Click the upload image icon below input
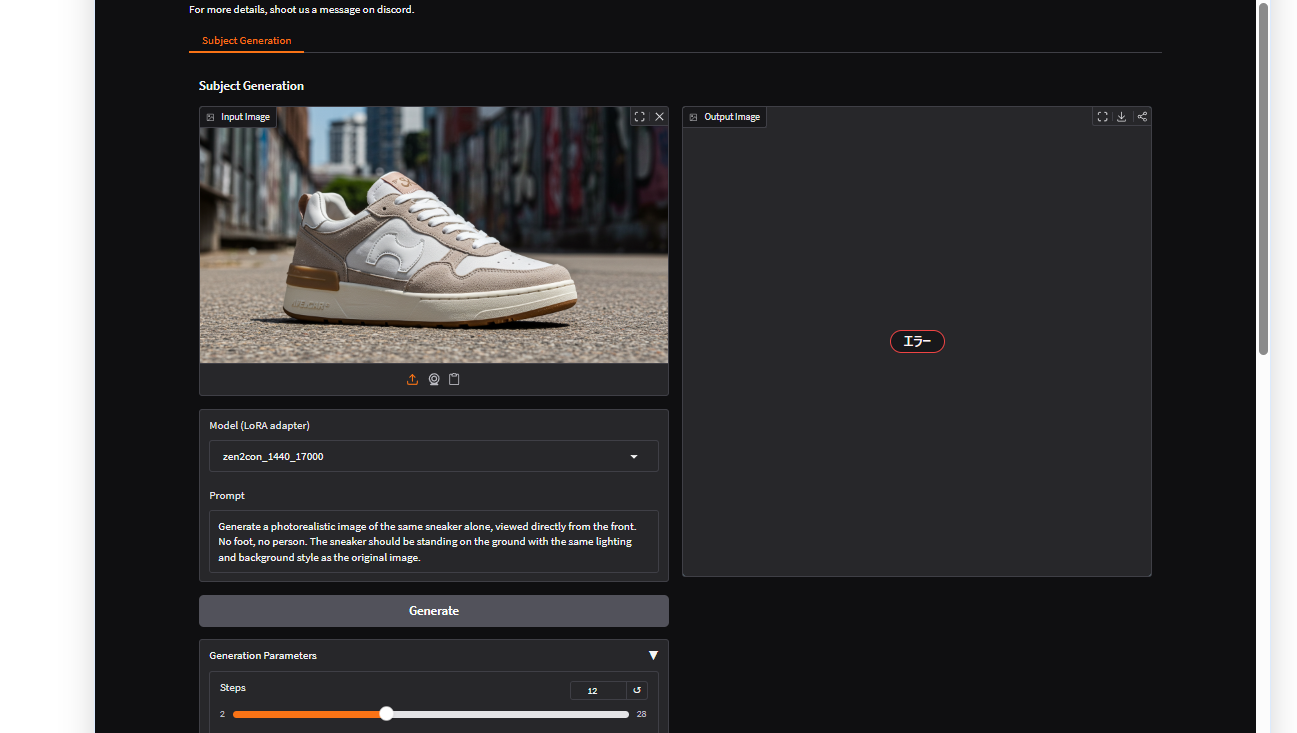1297x733 pixels. 412,380
